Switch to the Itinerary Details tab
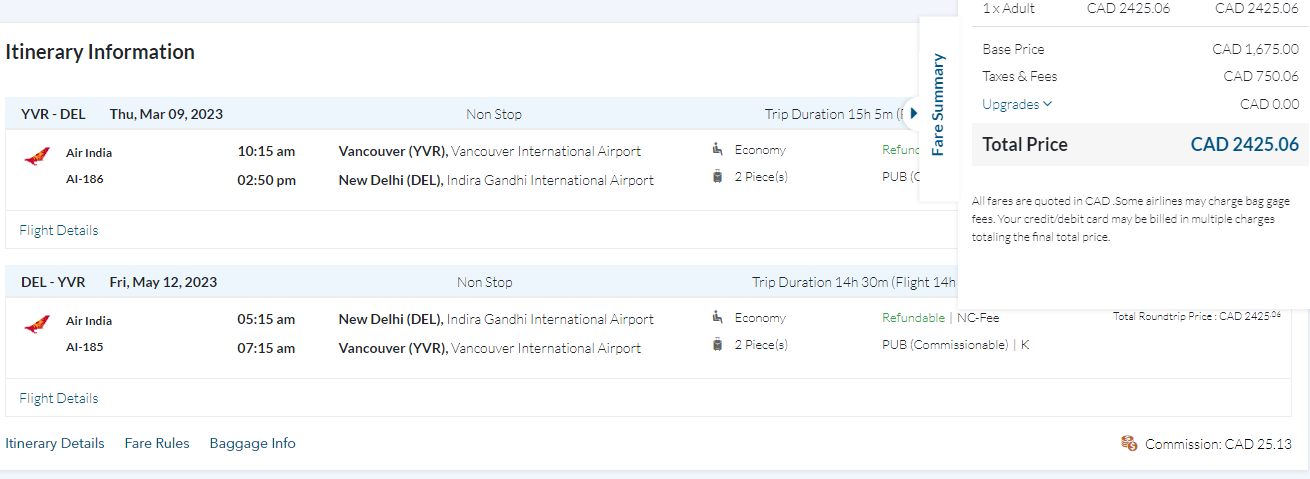1310x479 pixels. point(55,443)
